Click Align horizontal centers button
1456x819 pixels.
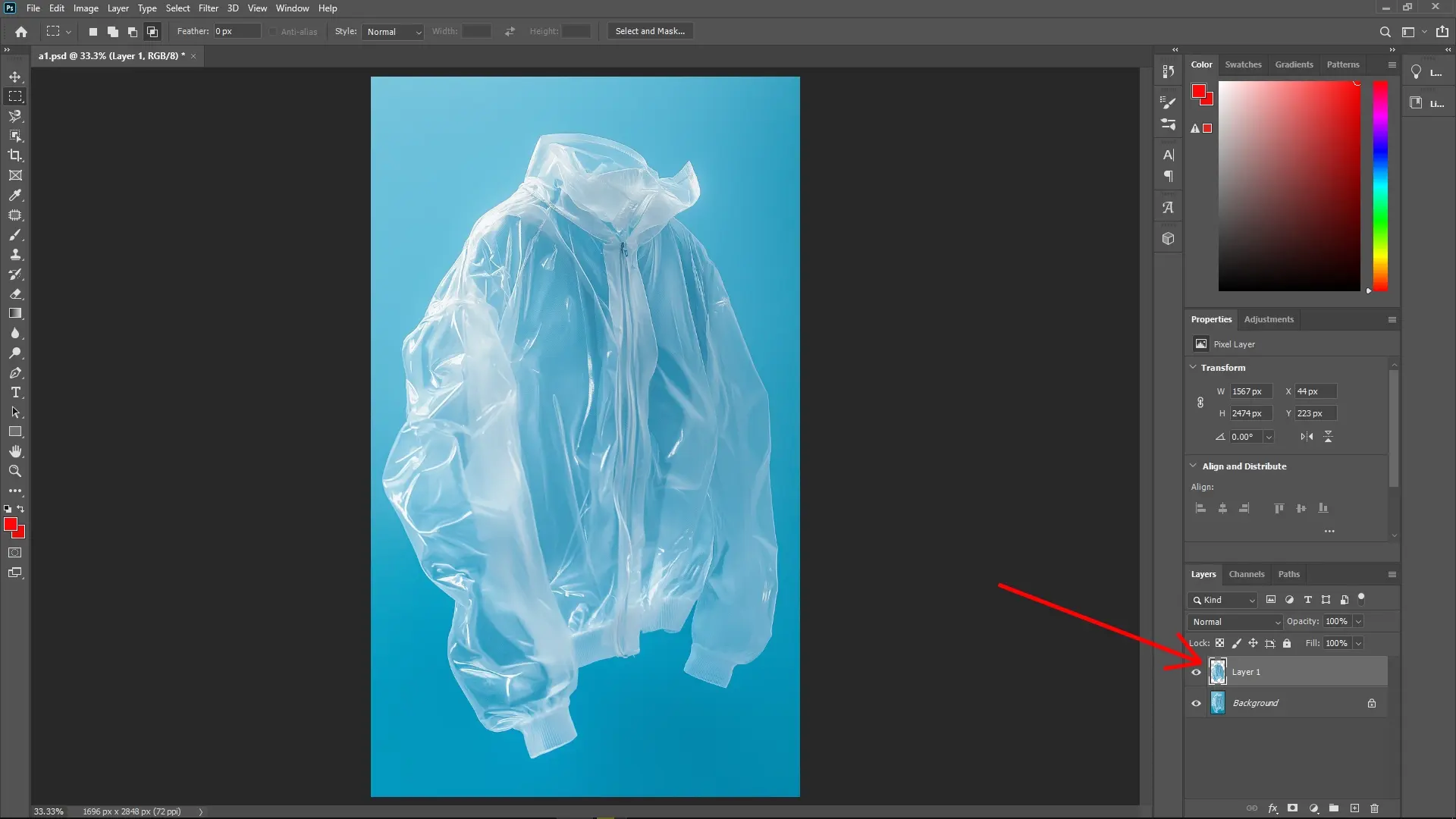(1222, 508)
